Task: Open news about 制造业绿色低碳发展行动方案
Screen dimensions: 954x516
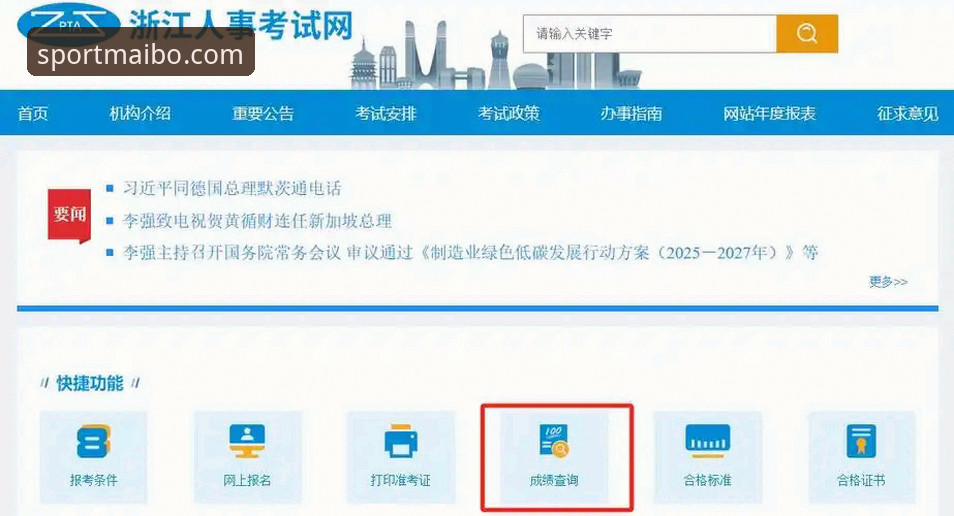Action: (x=470, y=252)
